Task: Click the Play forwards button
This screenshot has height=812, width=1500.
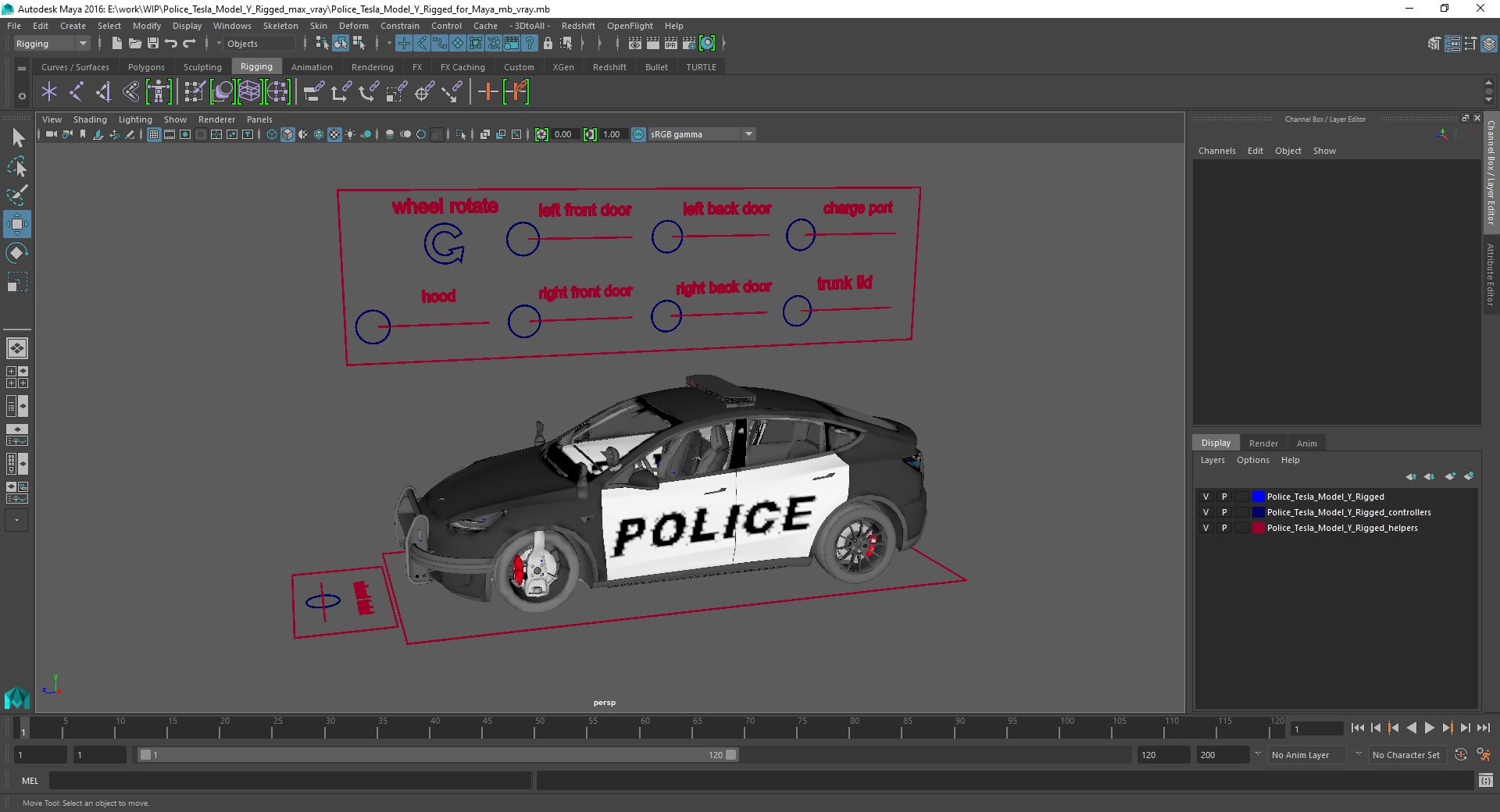Action: tap(1429, 728)
